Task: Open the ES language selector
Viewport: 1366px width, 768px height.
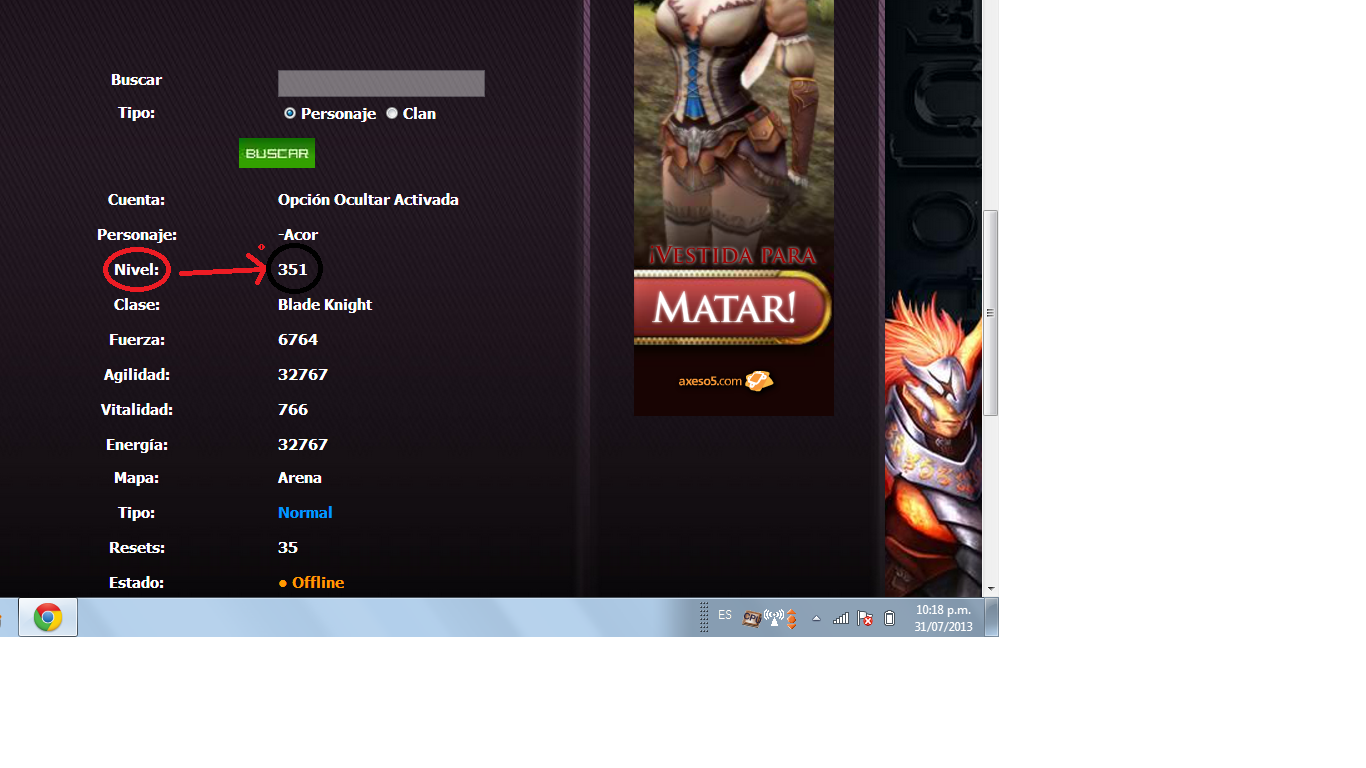Action: [x=725, y=615]
